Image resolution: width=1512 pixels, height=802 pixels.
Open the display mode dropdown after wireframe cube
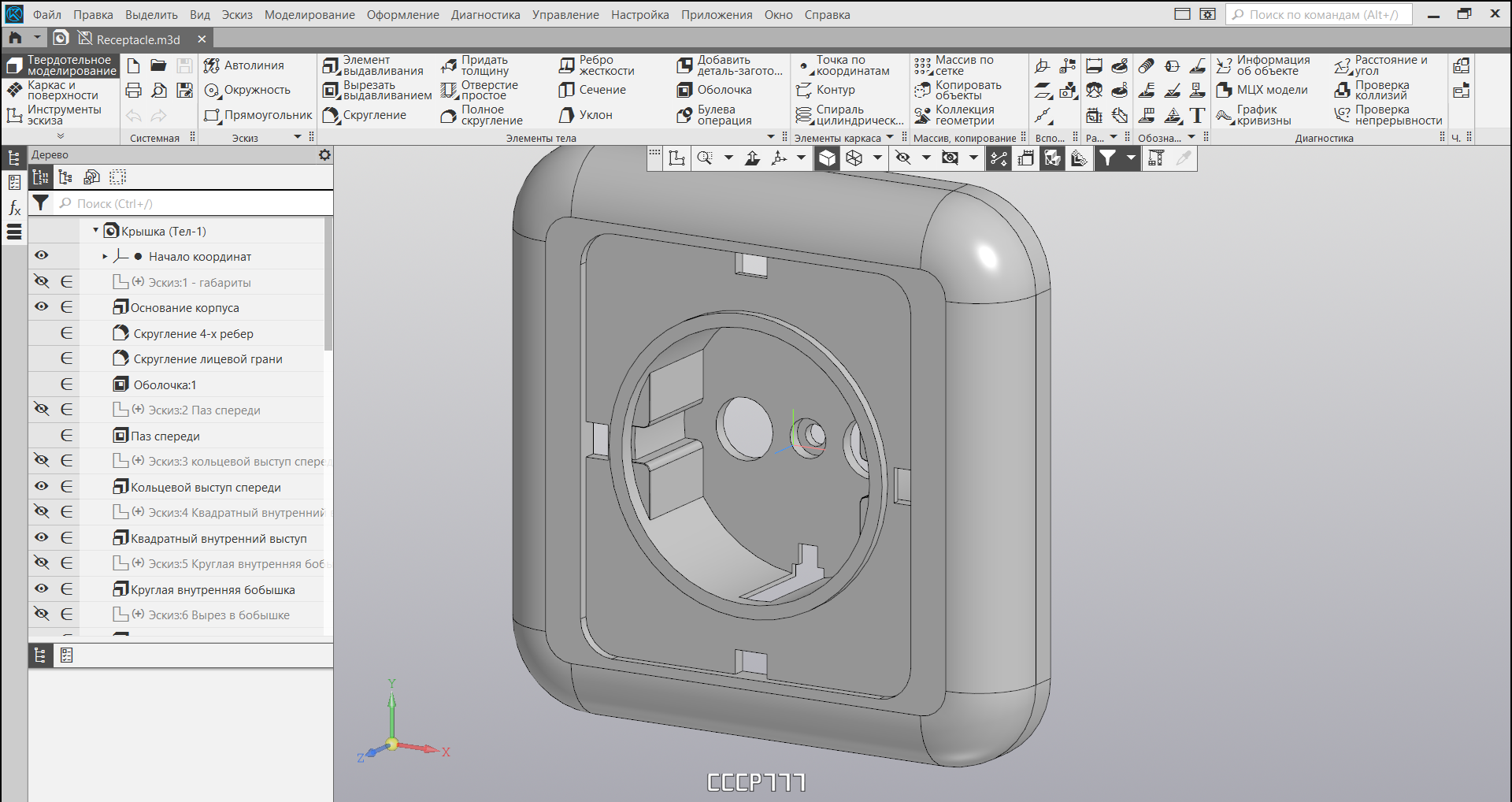tap(877, 158)
